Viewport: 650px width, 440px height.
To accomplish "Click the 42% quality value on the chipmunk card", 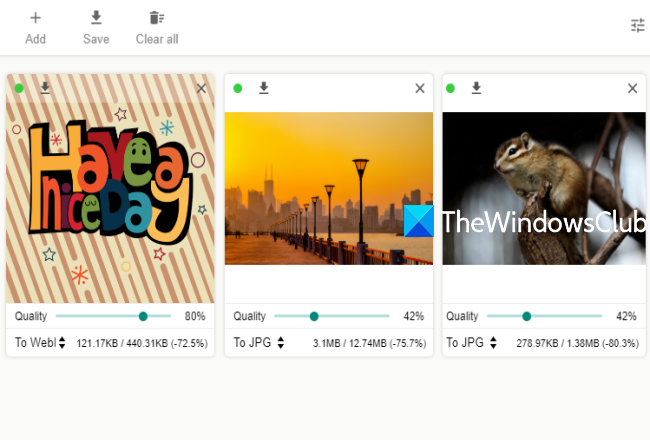I will tap(626, 316).
